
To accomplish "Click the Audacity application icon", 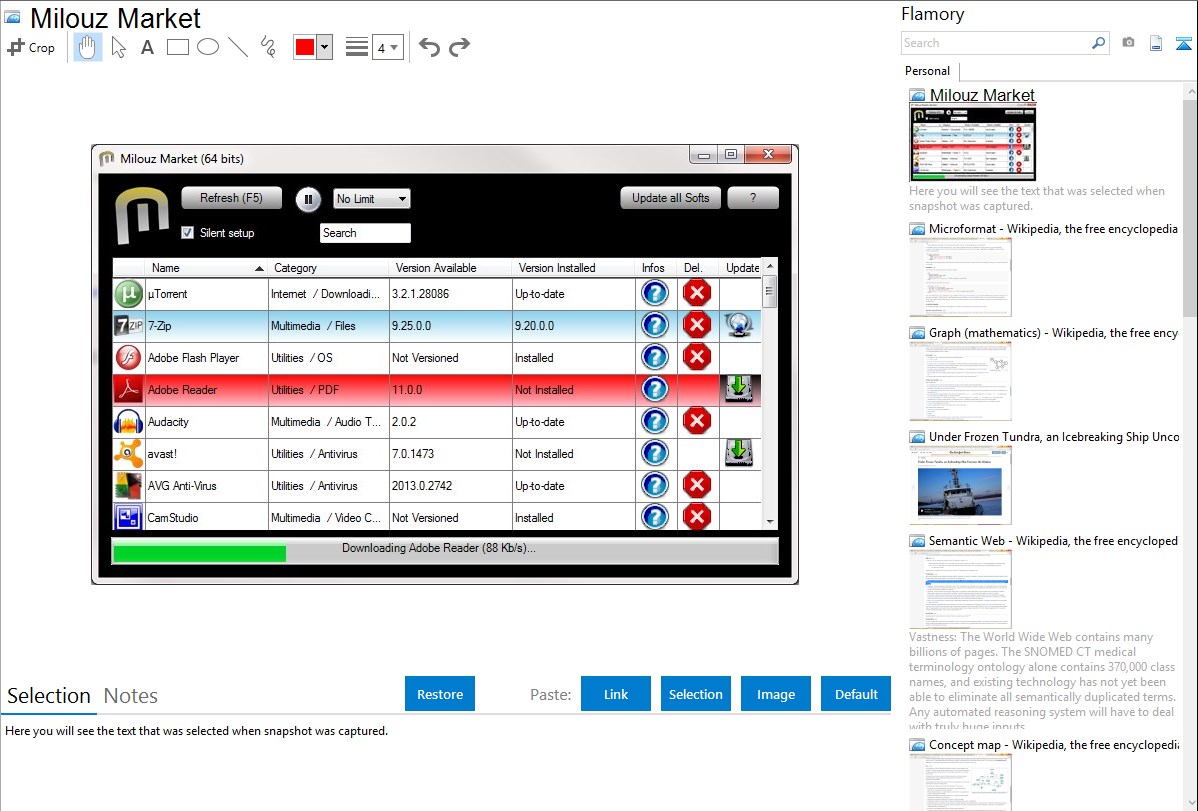I will 128,421.
